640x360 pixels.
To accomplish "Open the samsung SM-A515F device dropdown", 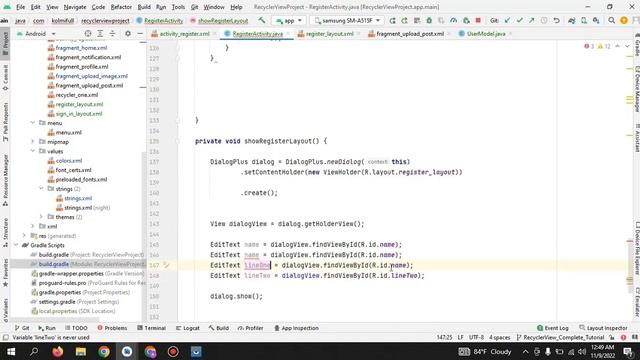I will point(347,20).
